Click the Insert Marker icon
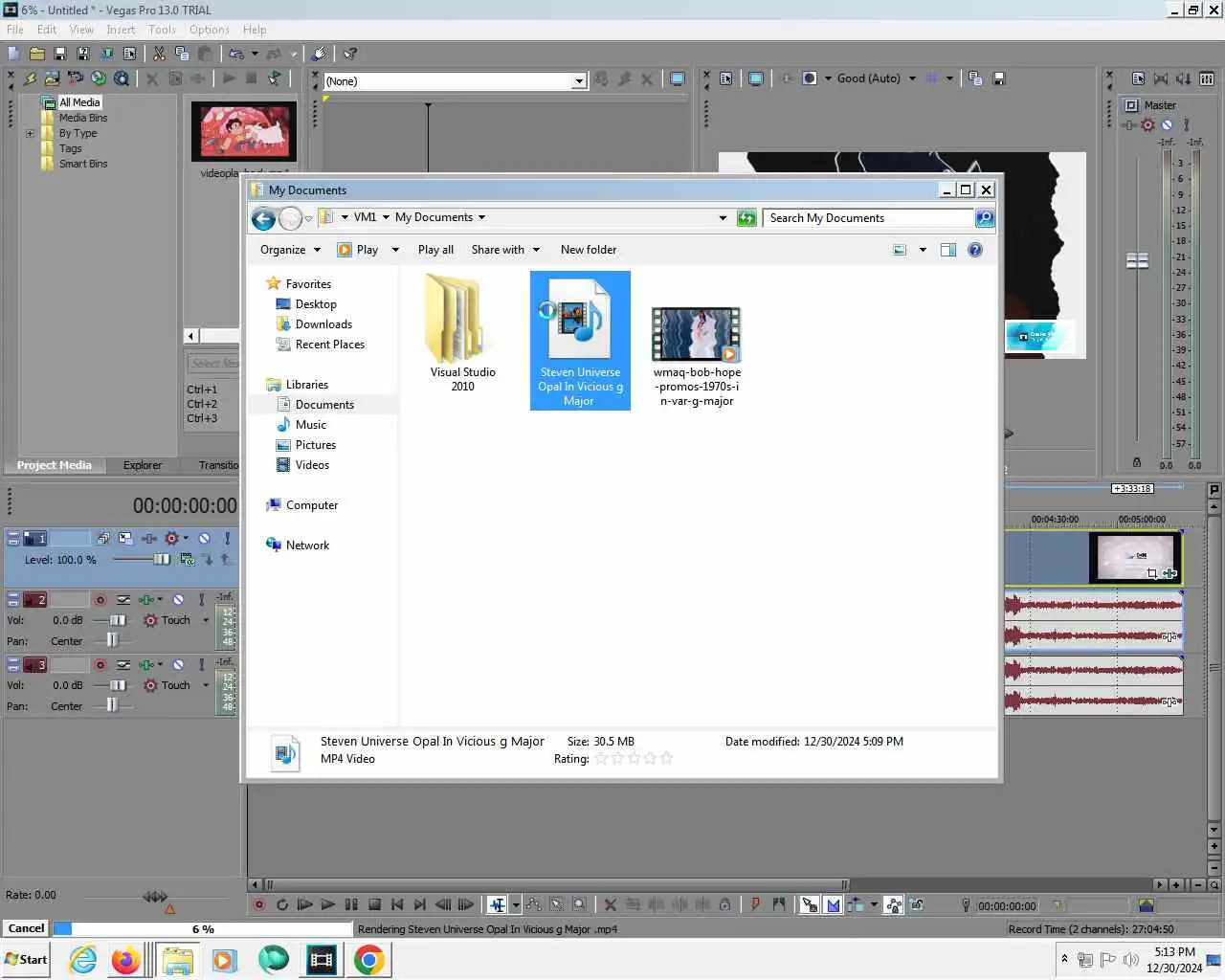The image size is (1225, 980). (755, 904)
